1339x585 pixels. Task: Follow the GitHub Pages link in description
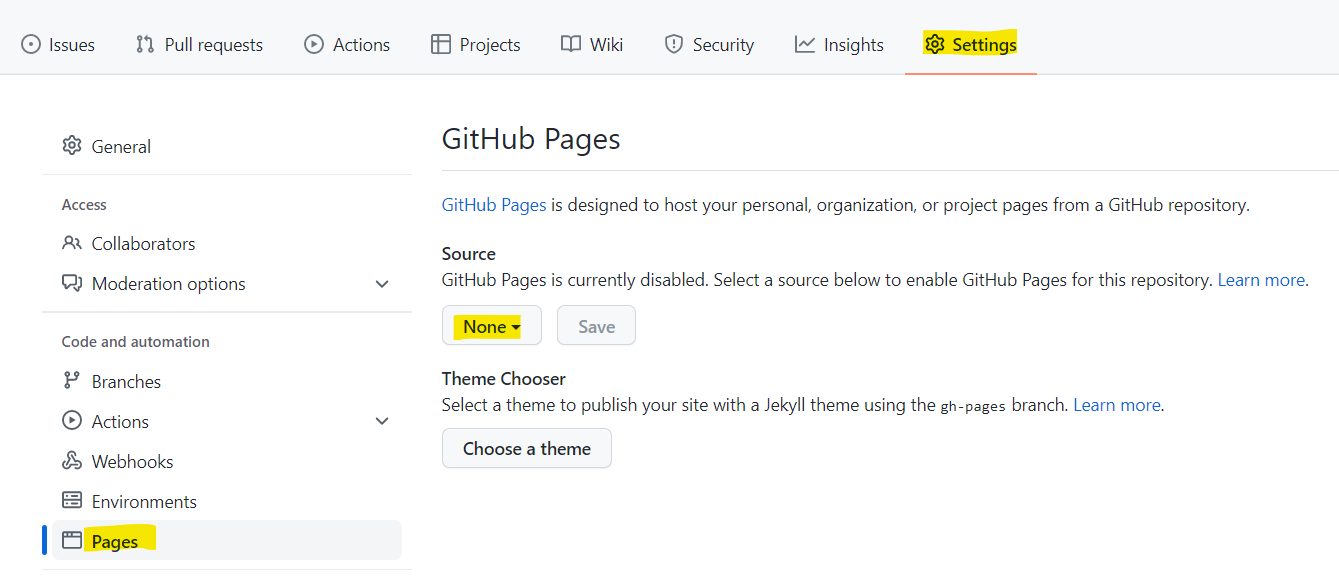click(x=494, y=205)
